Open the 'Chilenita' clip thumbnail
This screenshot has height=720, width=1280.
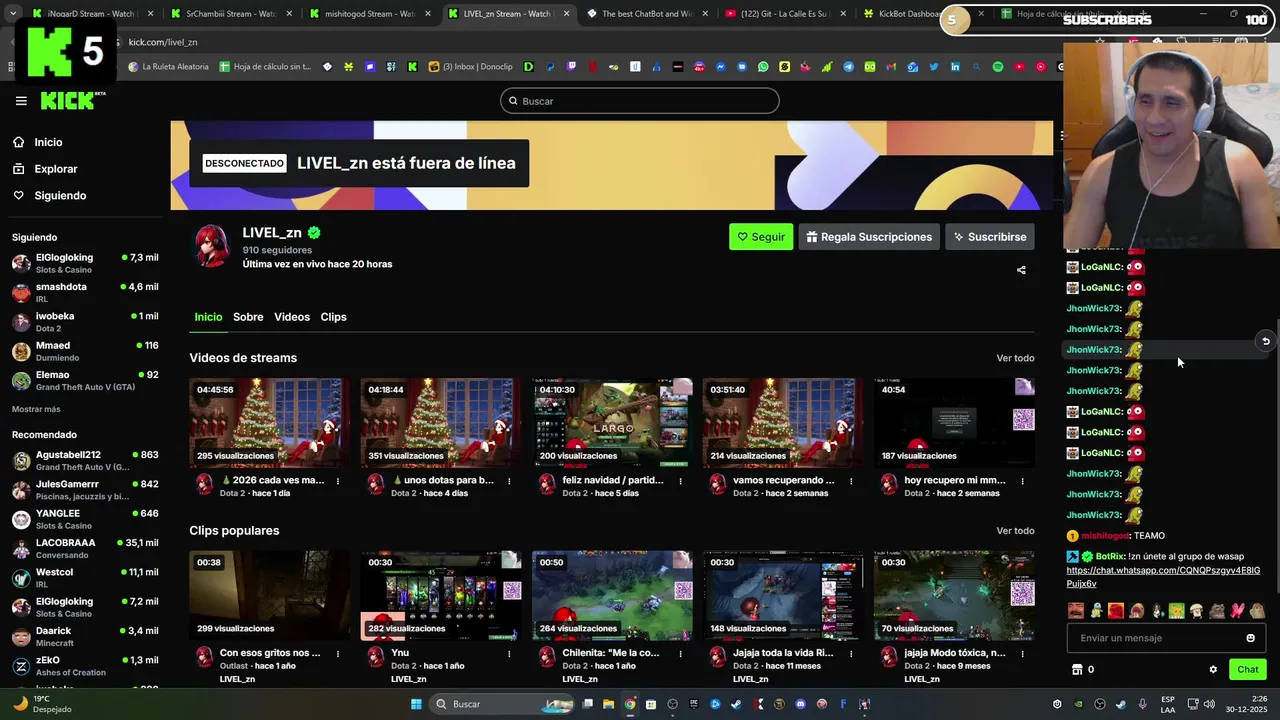click(x=612, y=595)
